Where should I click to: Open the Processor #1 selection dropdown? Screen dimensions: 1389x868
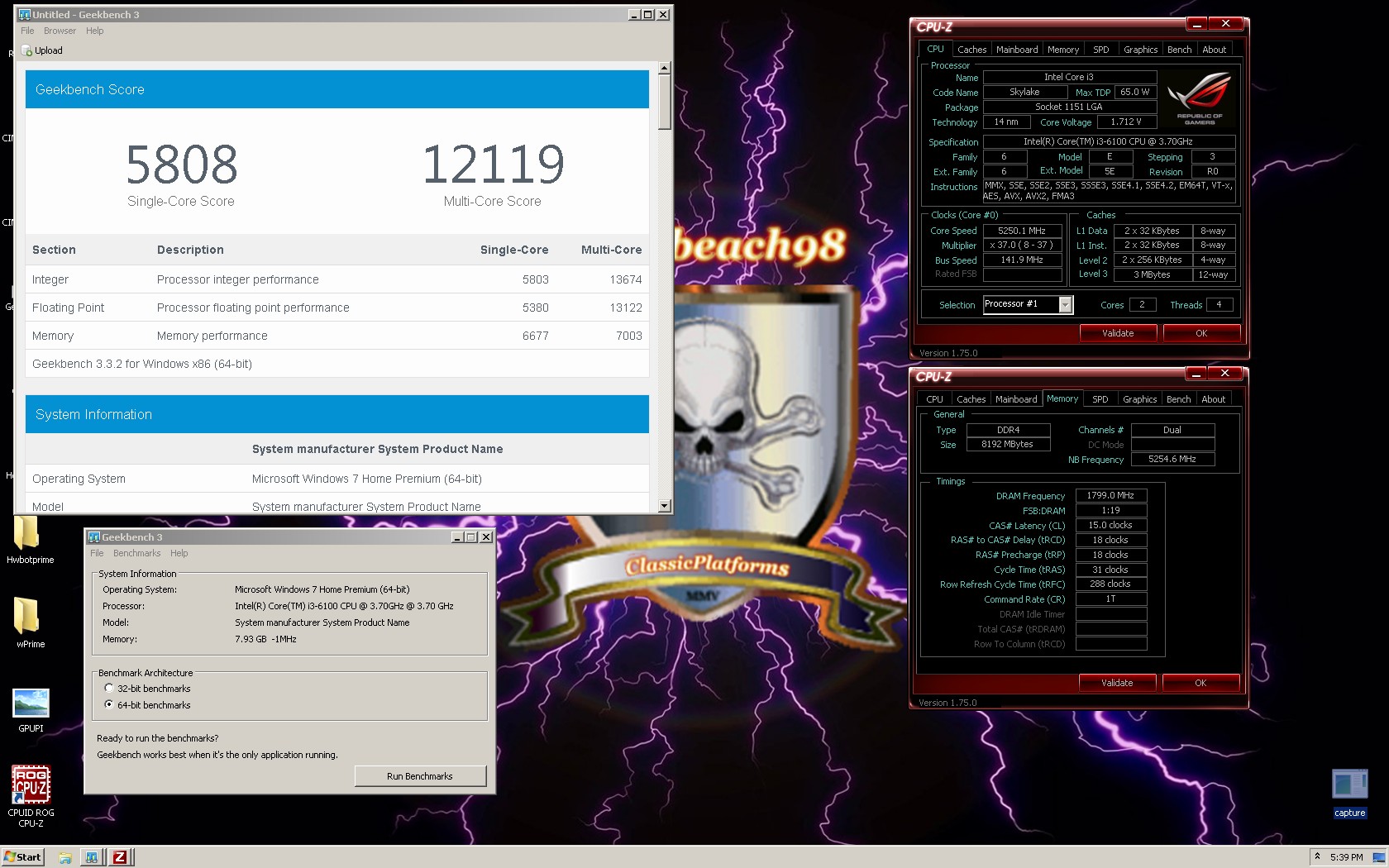[x=1065, y=305]
